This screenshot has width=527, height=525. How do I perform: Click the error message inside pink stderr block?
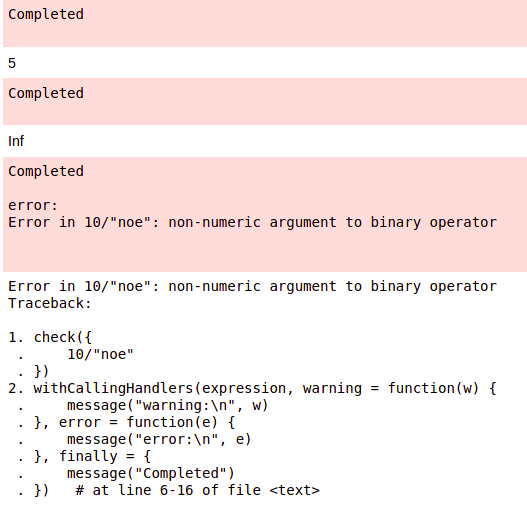point(252,223)
